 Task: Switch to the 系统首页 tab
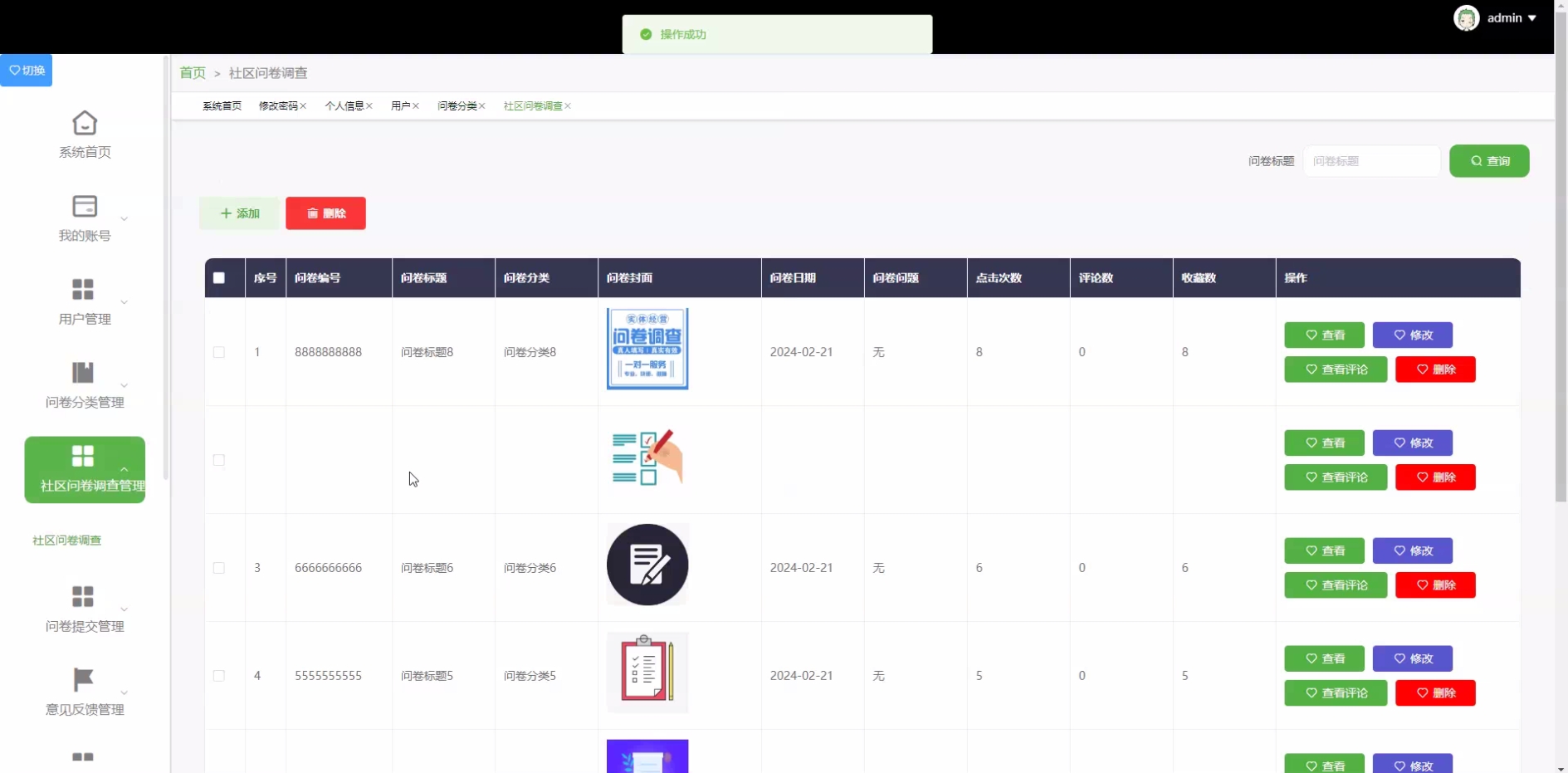(222, 106)
